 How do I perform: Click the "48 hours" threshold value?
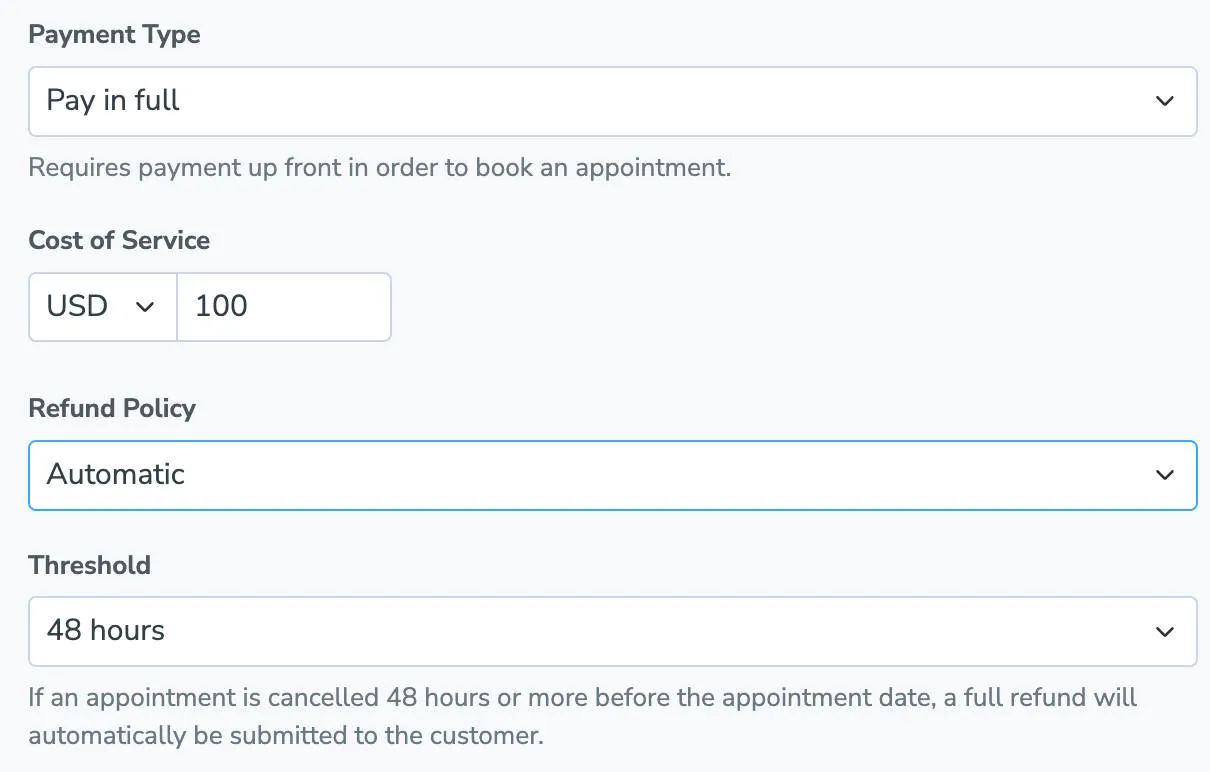106,631
